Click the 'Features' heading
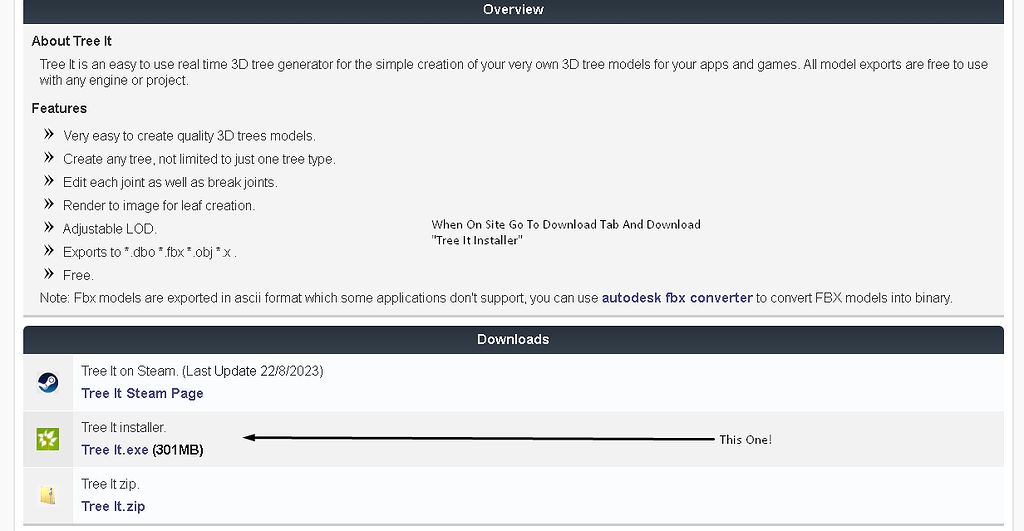This screenshot has height=531, width=1024. [x=59, y=108]
